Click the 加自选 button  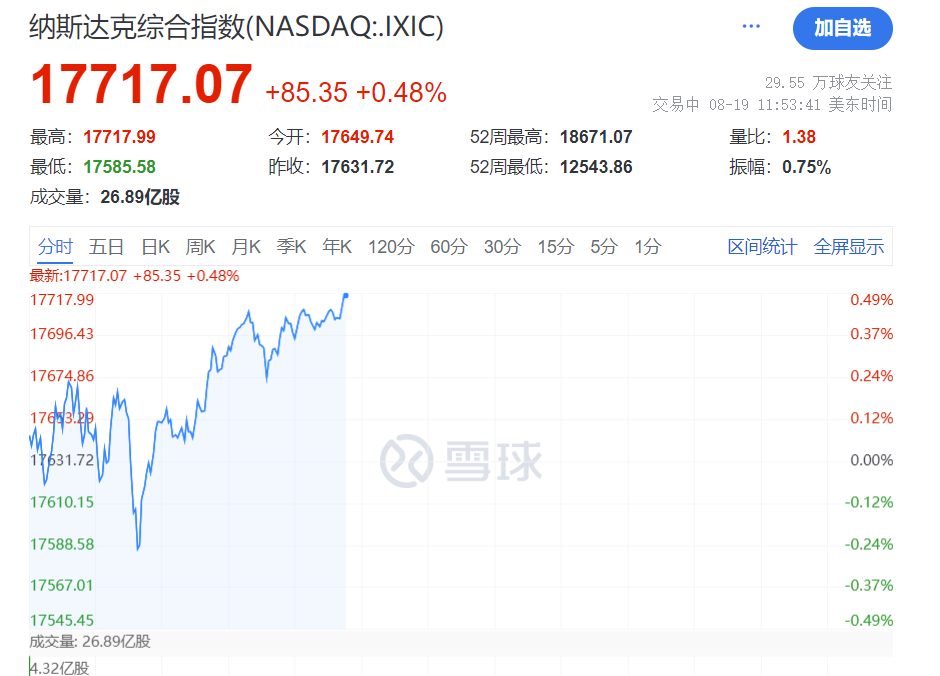click(842, 28)
